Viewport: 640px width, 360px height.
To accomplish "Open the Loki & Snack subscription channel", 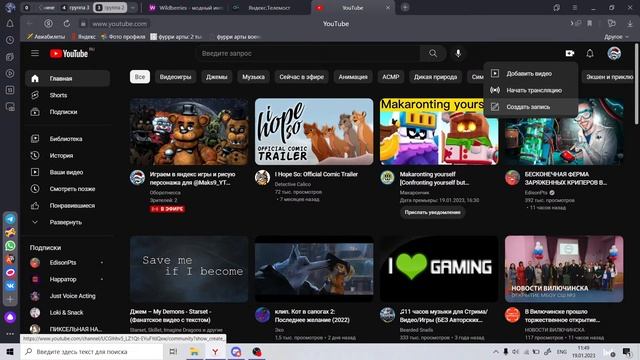I will coord(67,313).
